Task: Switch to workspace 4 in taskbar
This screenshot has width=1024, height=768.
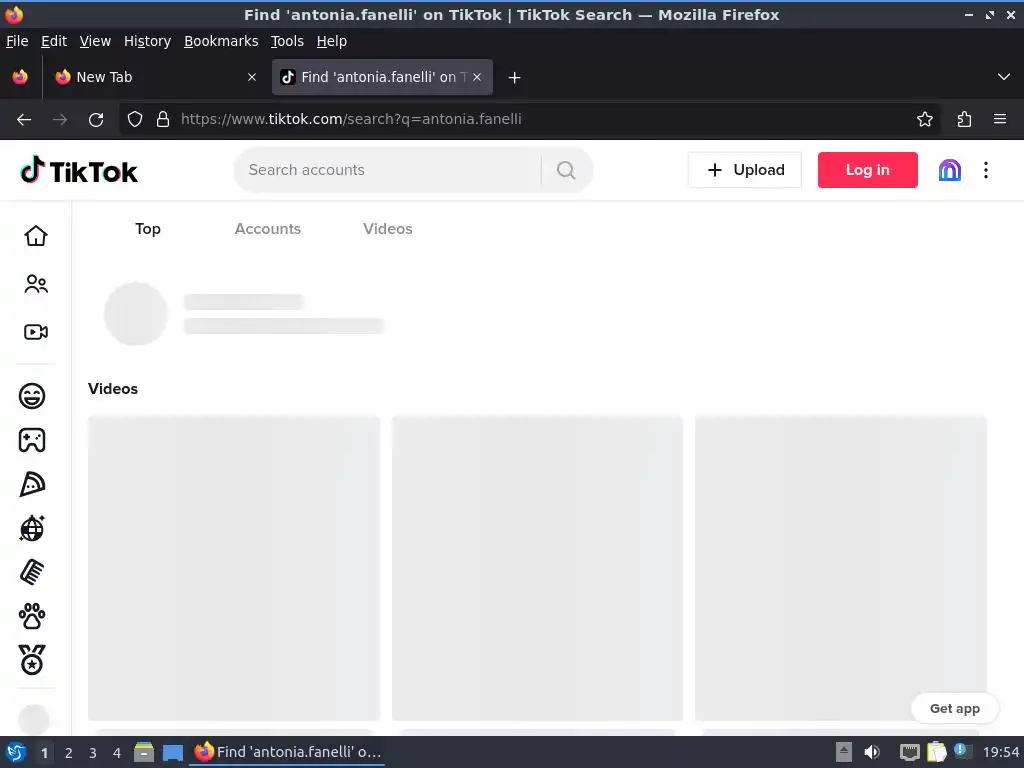Action: (x=117, y=753)
